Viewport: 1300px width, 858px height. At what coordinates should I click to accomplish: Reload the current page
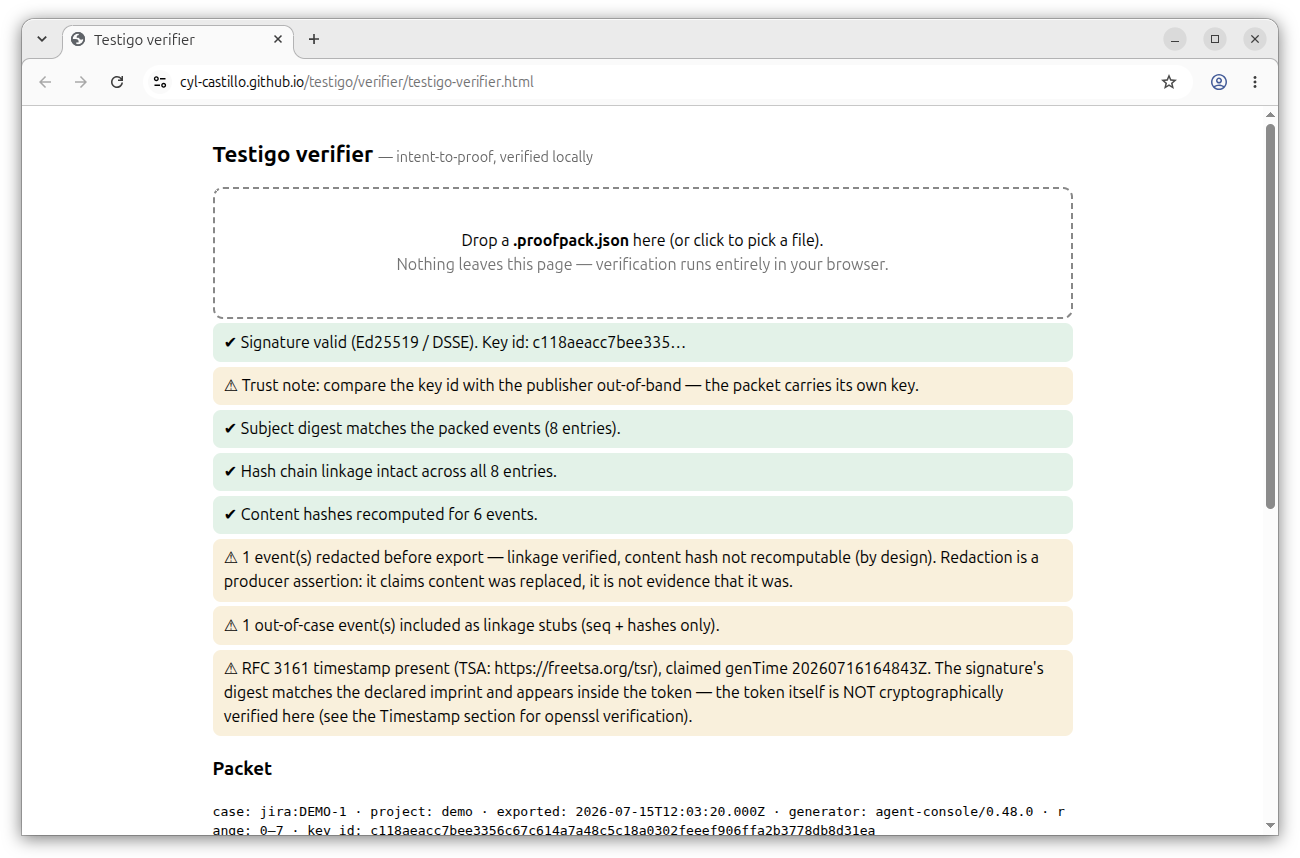(117, 82)
